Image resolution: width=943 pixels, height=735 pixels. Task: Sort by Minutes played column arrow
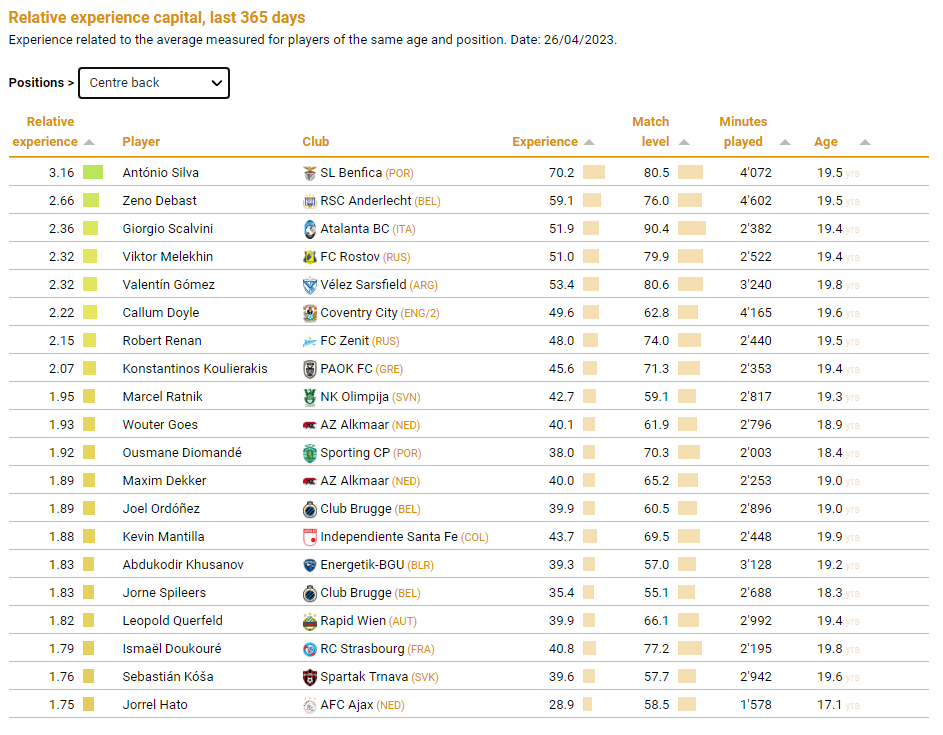pyautogui.click(x=785, y=142)
